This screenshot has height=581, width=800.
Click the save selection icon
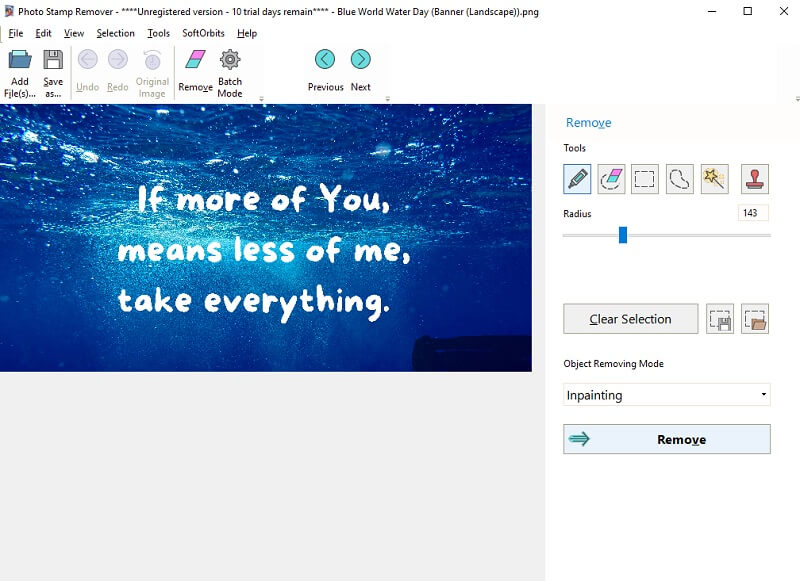click(x=720, y=319)
